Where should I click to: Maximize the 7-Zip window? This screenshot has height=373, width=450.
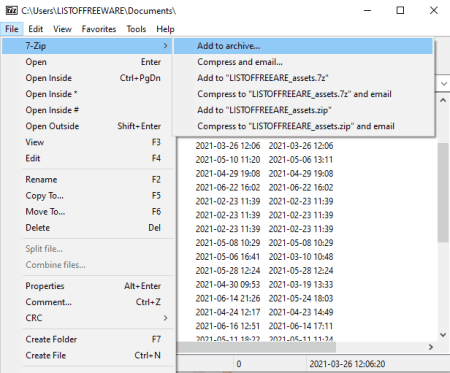tap(400, 10)
